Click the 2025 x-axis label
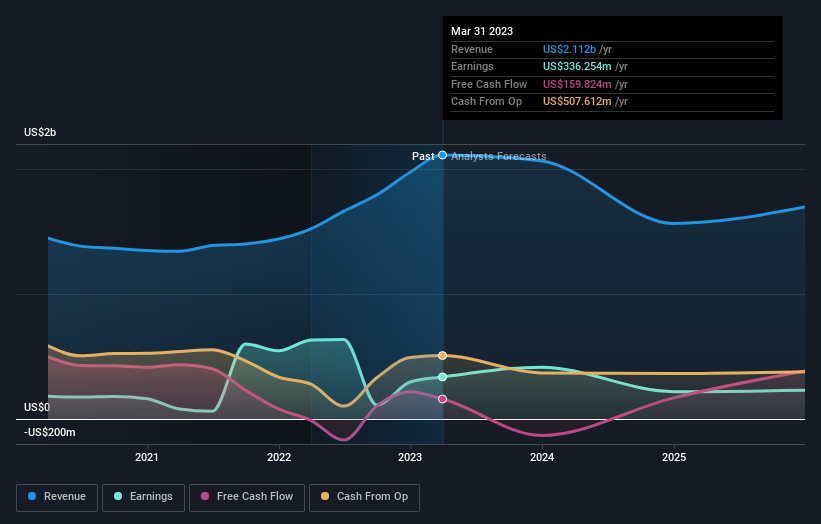The image size is (821, 524). [674, 457]
